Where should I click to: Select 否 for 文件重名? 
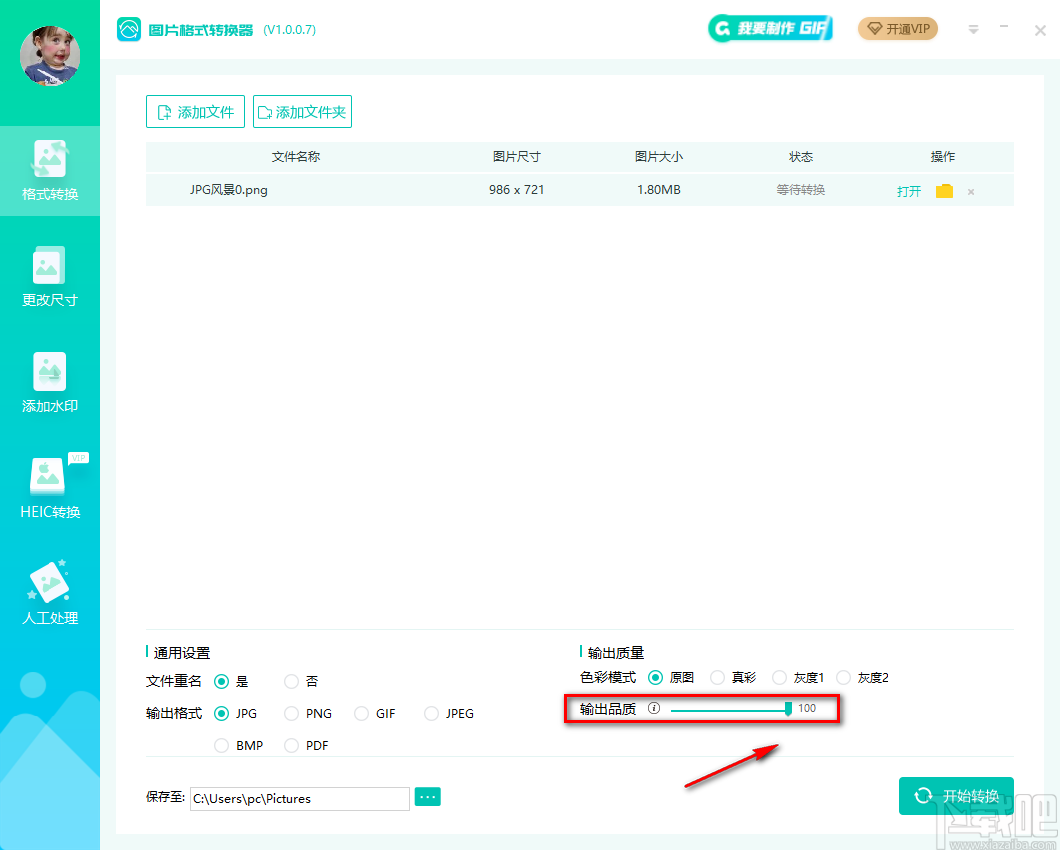click(x=291, y=681)
